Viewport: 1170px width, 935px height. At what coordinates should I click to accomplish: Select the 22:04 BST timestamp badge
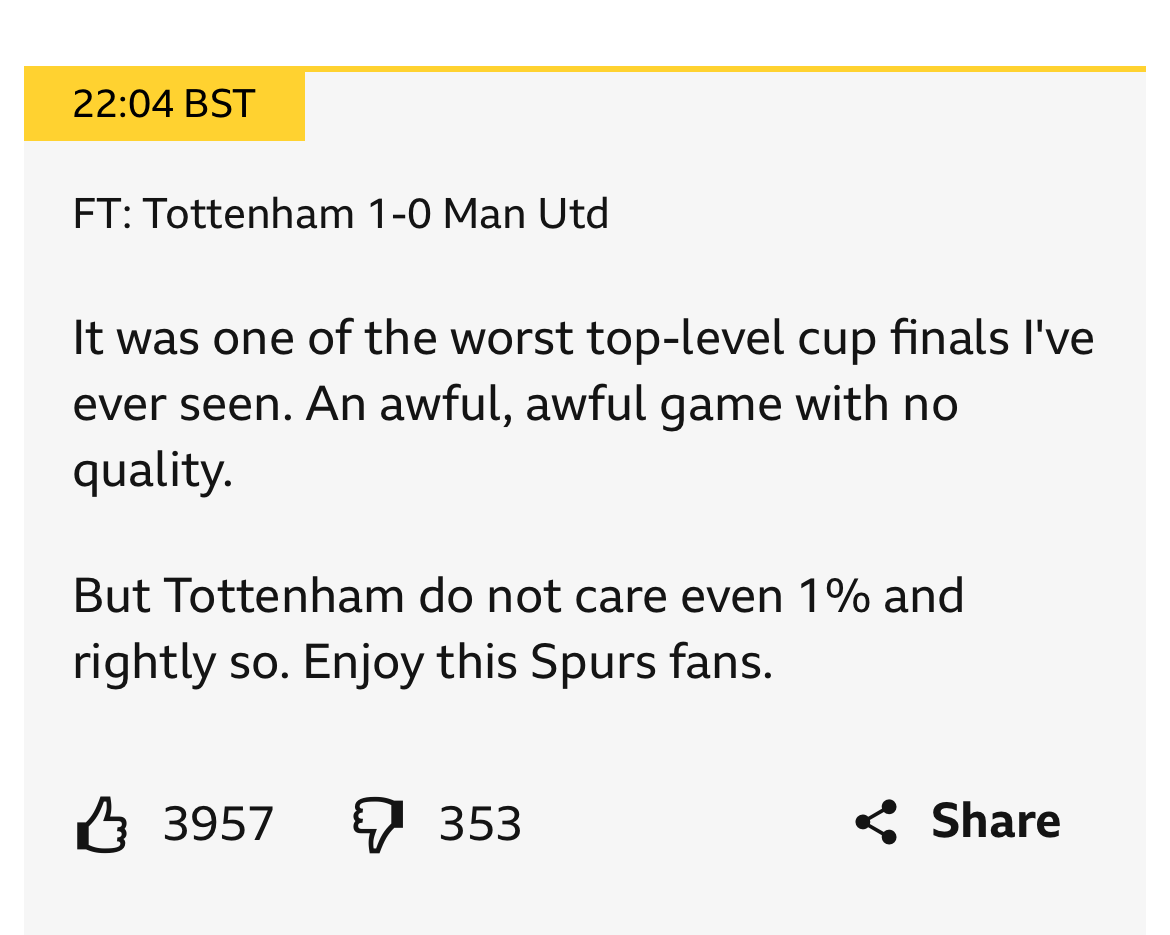click(164, 104)
